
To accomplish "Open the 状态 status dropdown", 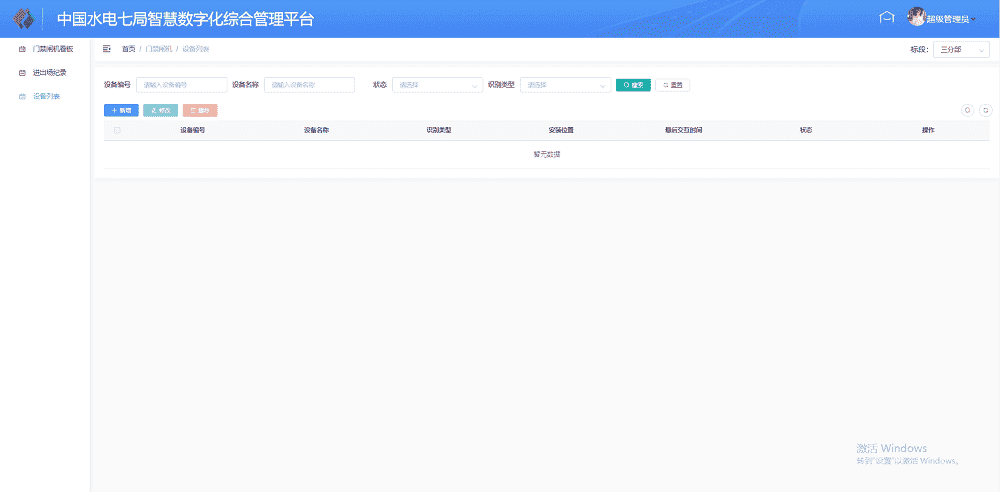I will (437, 85).
